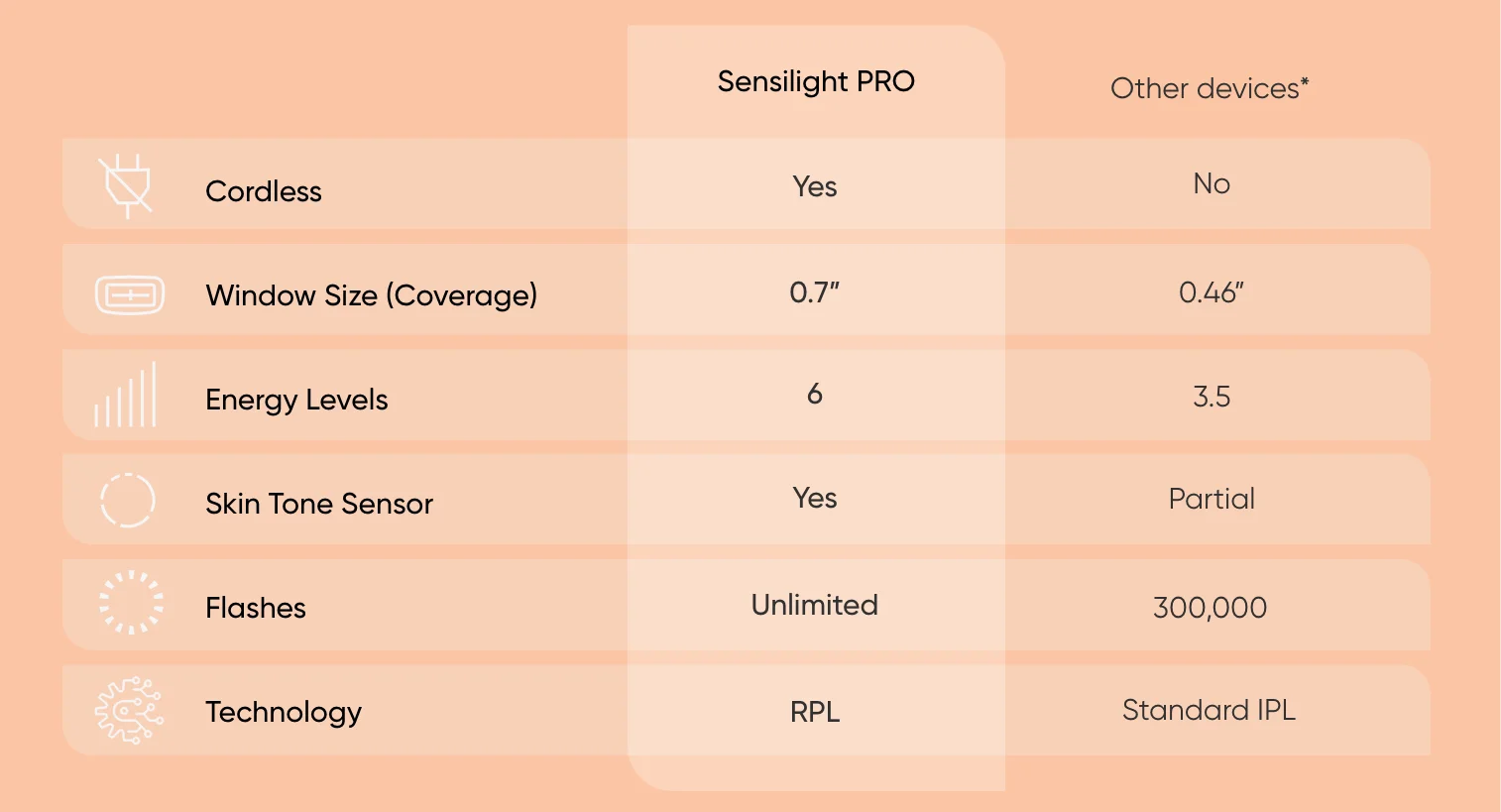Click the Flashes feature label

(256, 608)
